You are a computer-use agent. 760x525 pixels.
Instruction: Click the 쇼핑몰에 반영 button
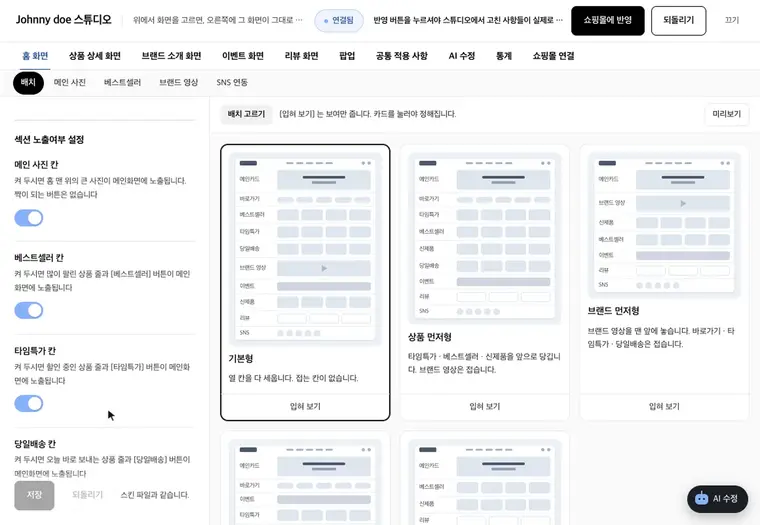tap(608, 20)
